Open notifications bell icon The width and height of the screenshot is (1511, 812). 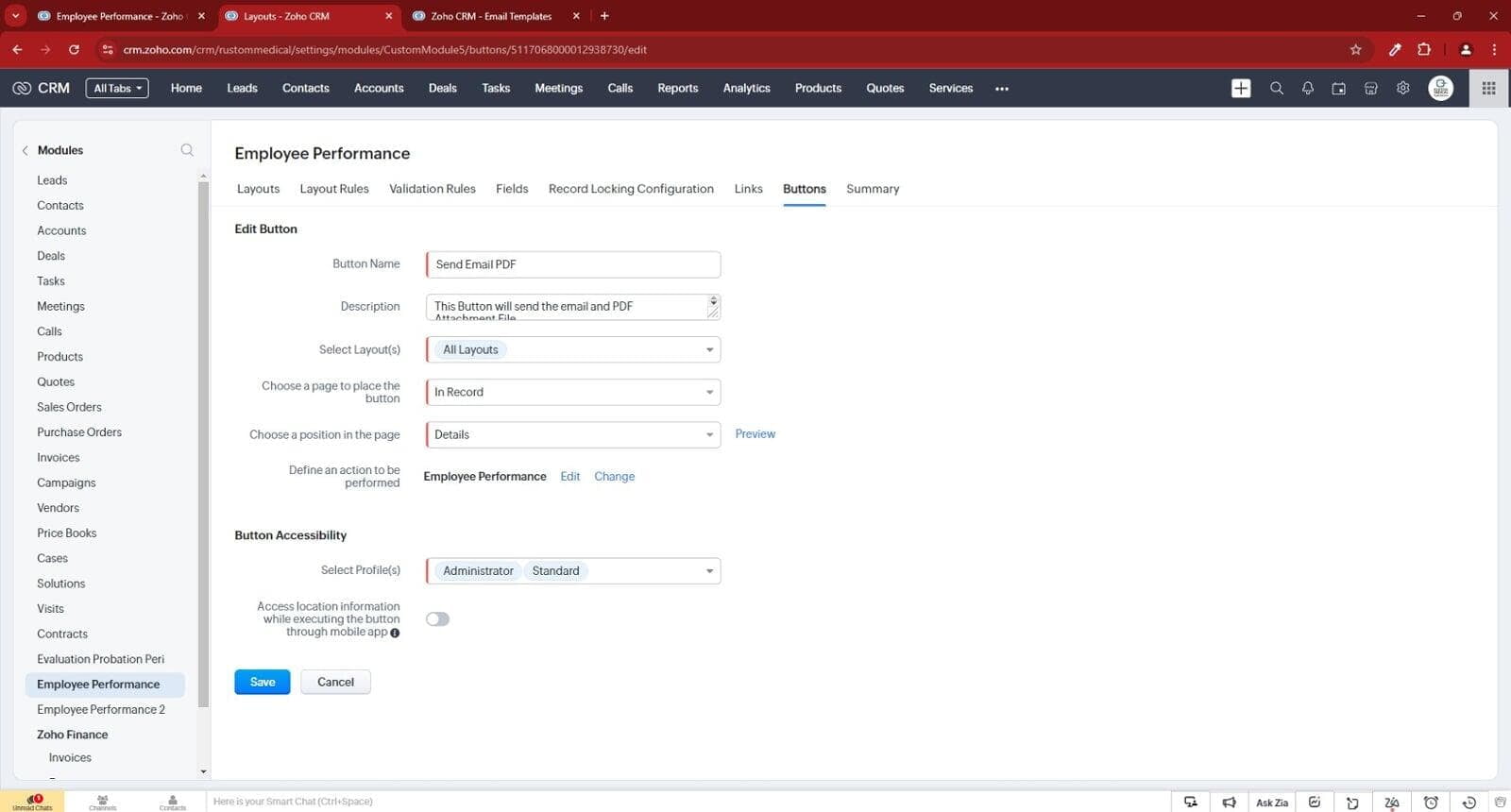coord(1308,88)
